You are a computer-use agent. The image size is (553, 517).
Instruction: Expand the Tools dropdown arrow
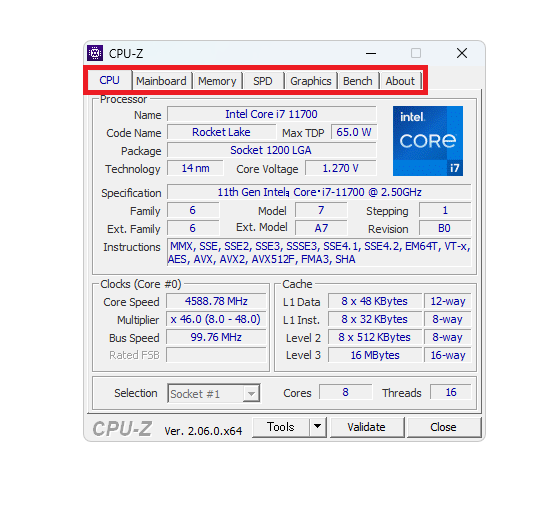pos(318,427)
